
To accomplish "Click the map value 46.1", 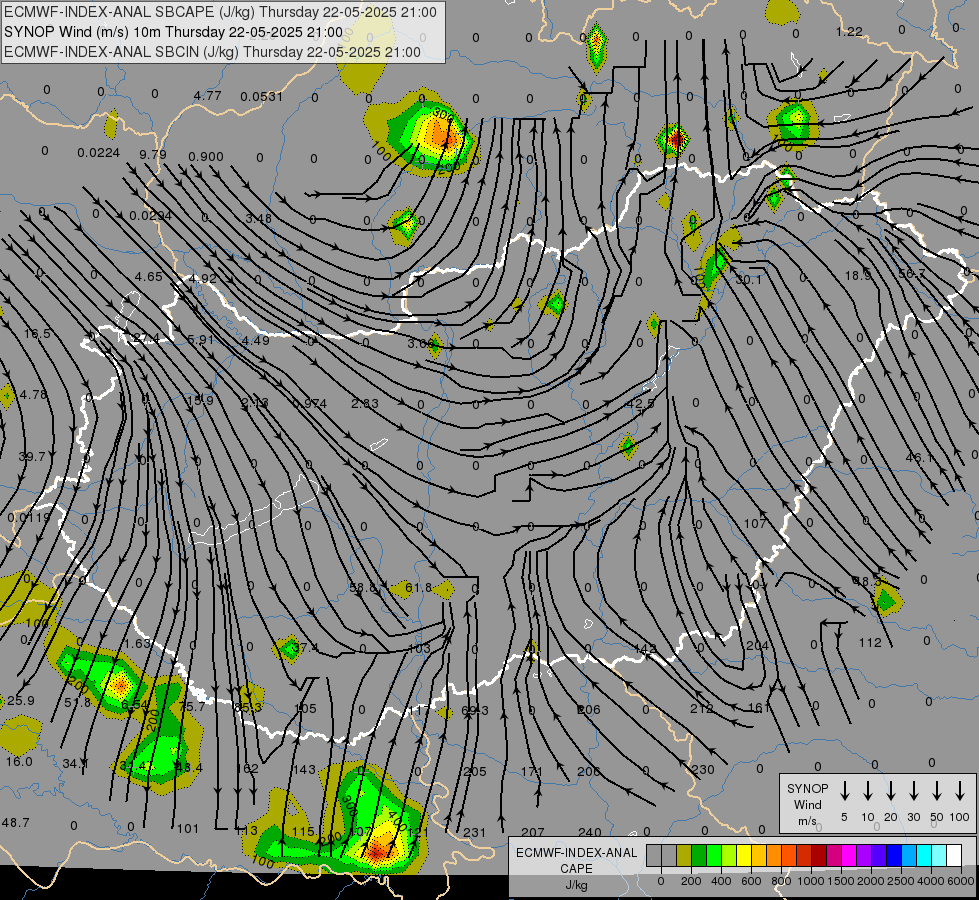I will coord(919,458).
